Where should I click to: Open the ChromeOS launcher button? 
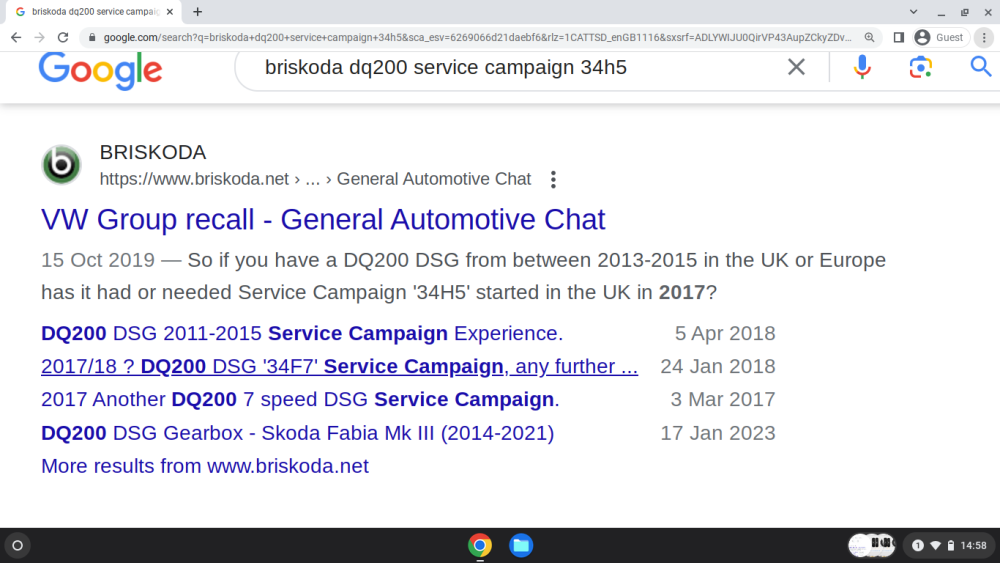click(x=18, y=545)
